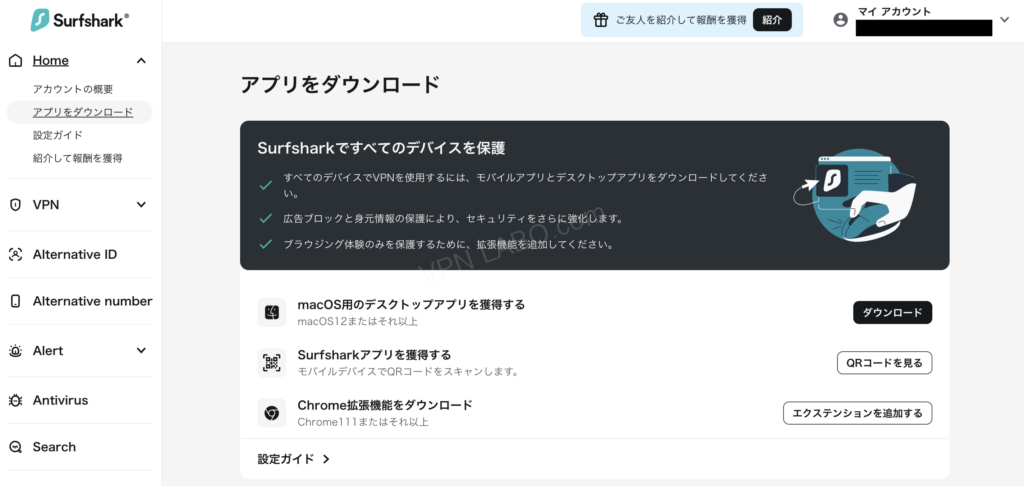Click the VPN shield icon
This screenshot has height=486, width=1024.
[15, 204]
